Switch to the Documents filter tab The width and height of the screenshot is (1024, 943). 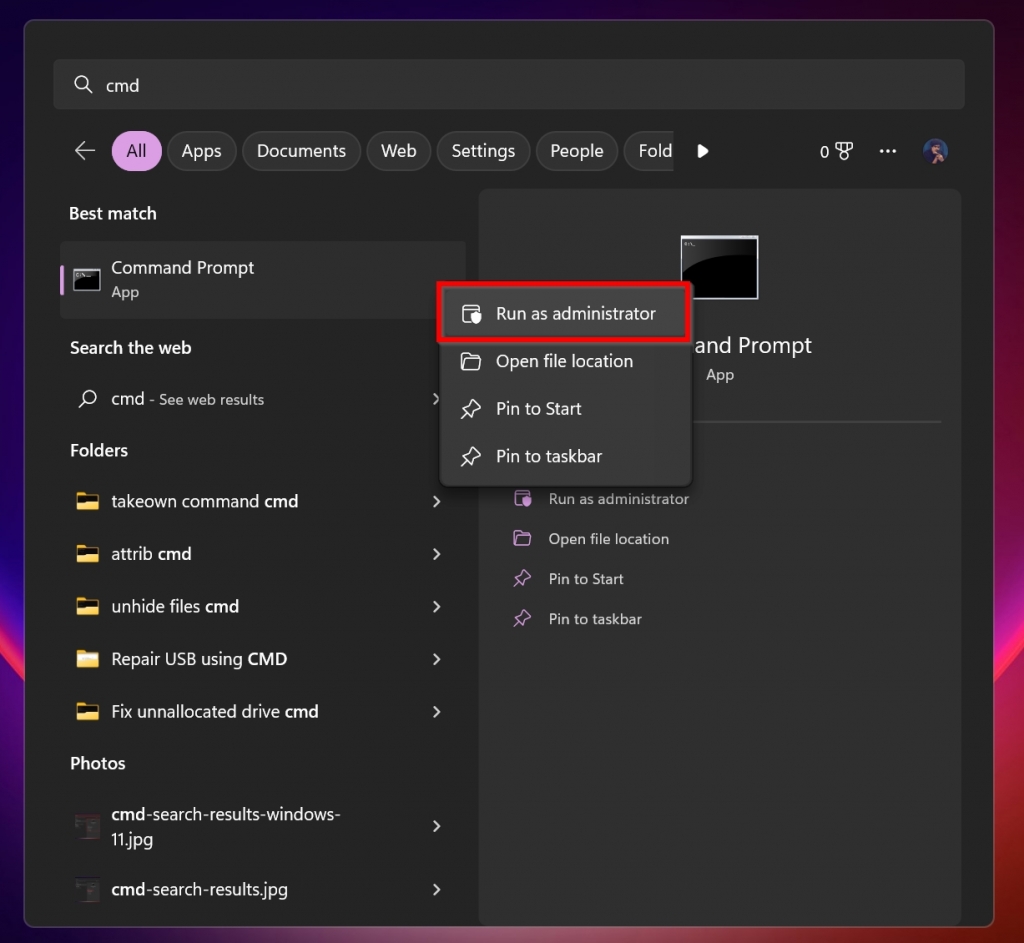[301, 151]
